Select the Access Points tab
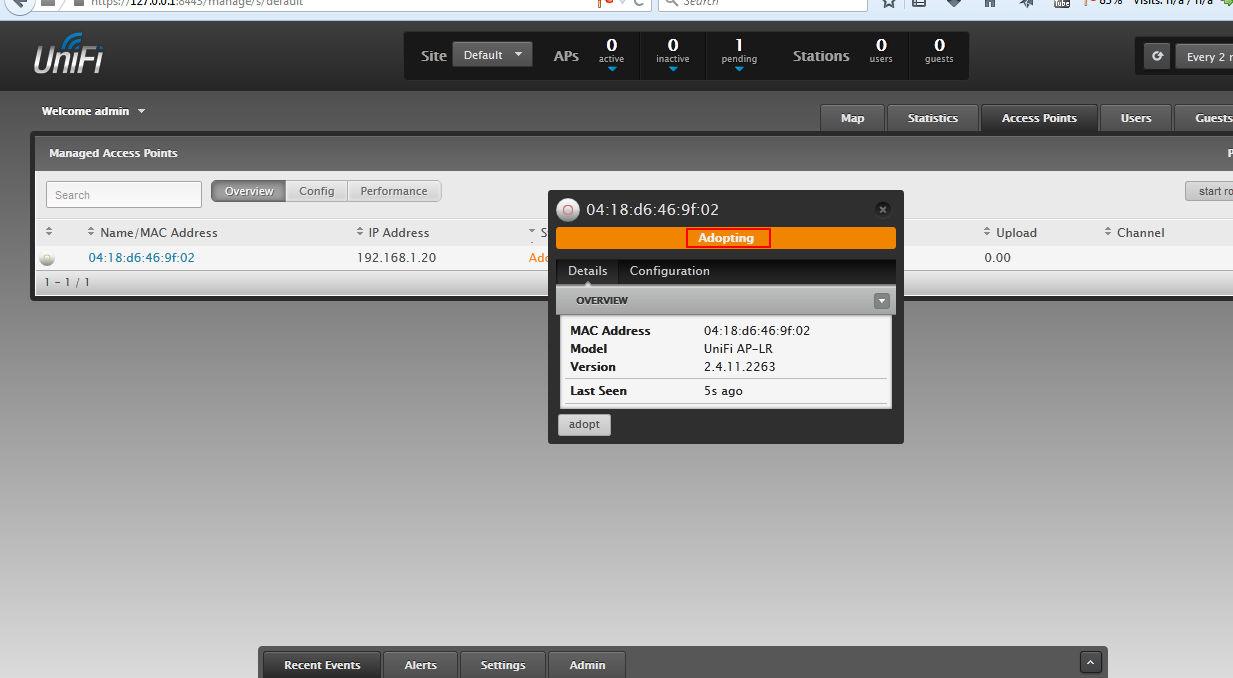The image size is (1233, 678). tap(1039, 118)
